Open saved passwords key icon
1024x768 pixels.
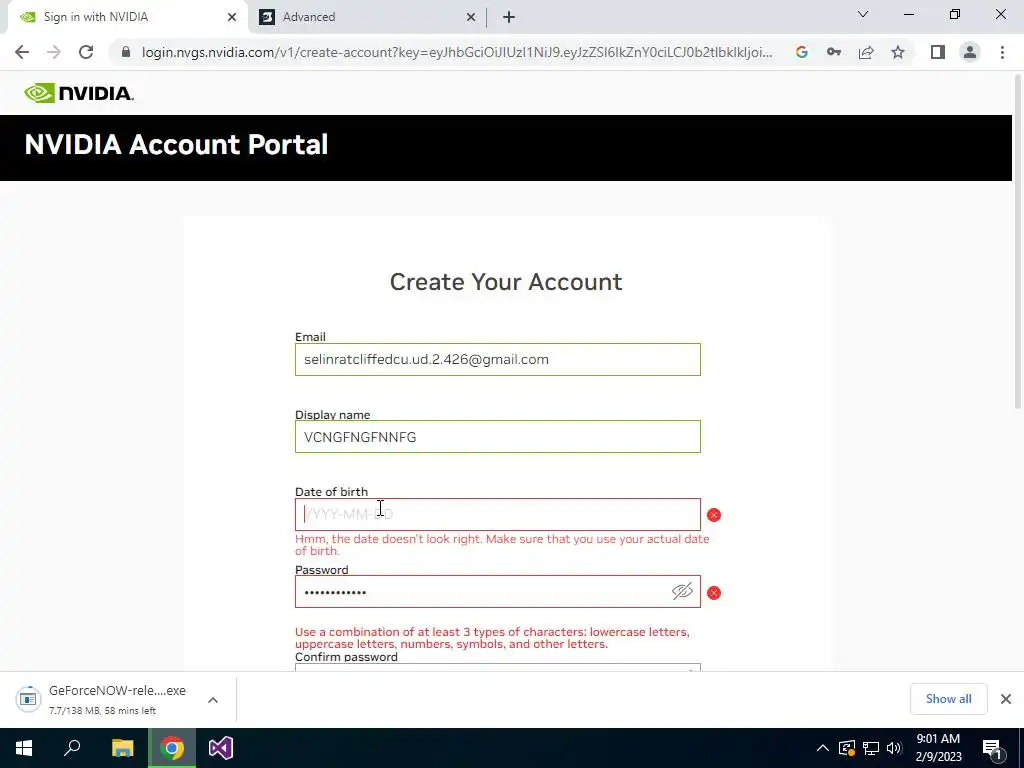(x=834, y=52)
